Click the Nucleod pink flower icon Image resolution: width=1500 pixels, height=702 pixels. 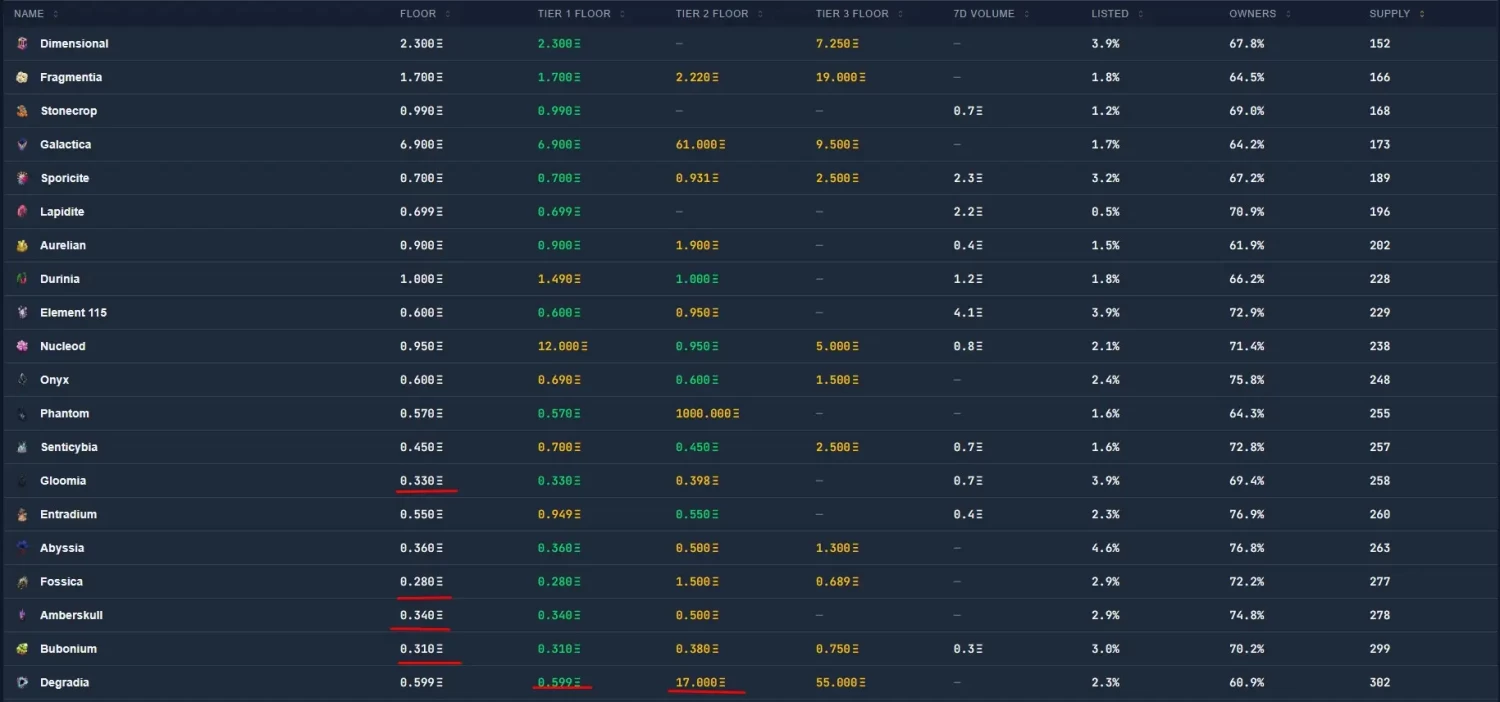22,347
